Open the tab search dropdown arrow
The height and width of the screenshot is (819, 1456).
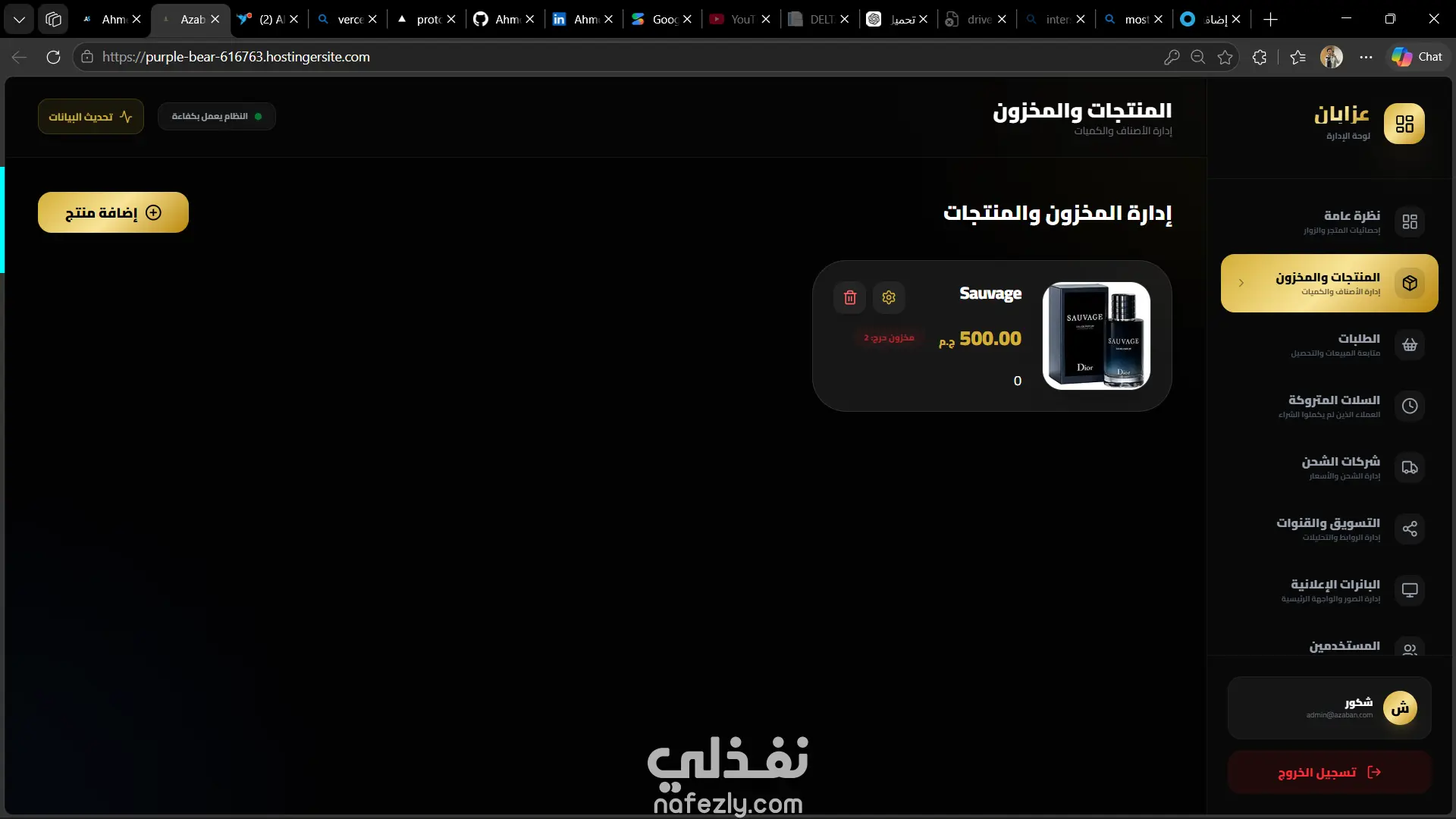tap(19, 19)
